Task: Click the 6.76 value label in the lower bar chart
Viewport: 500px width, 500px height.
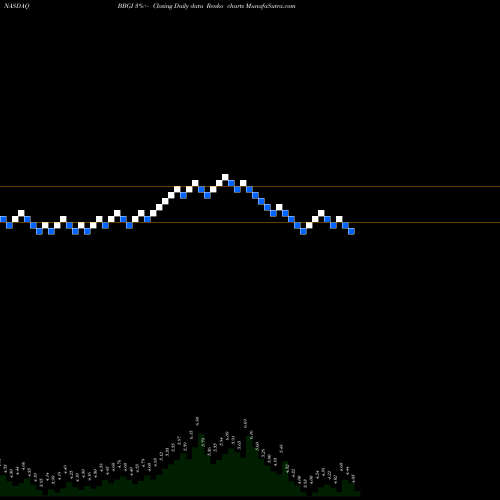Action: tap(251, 435)
